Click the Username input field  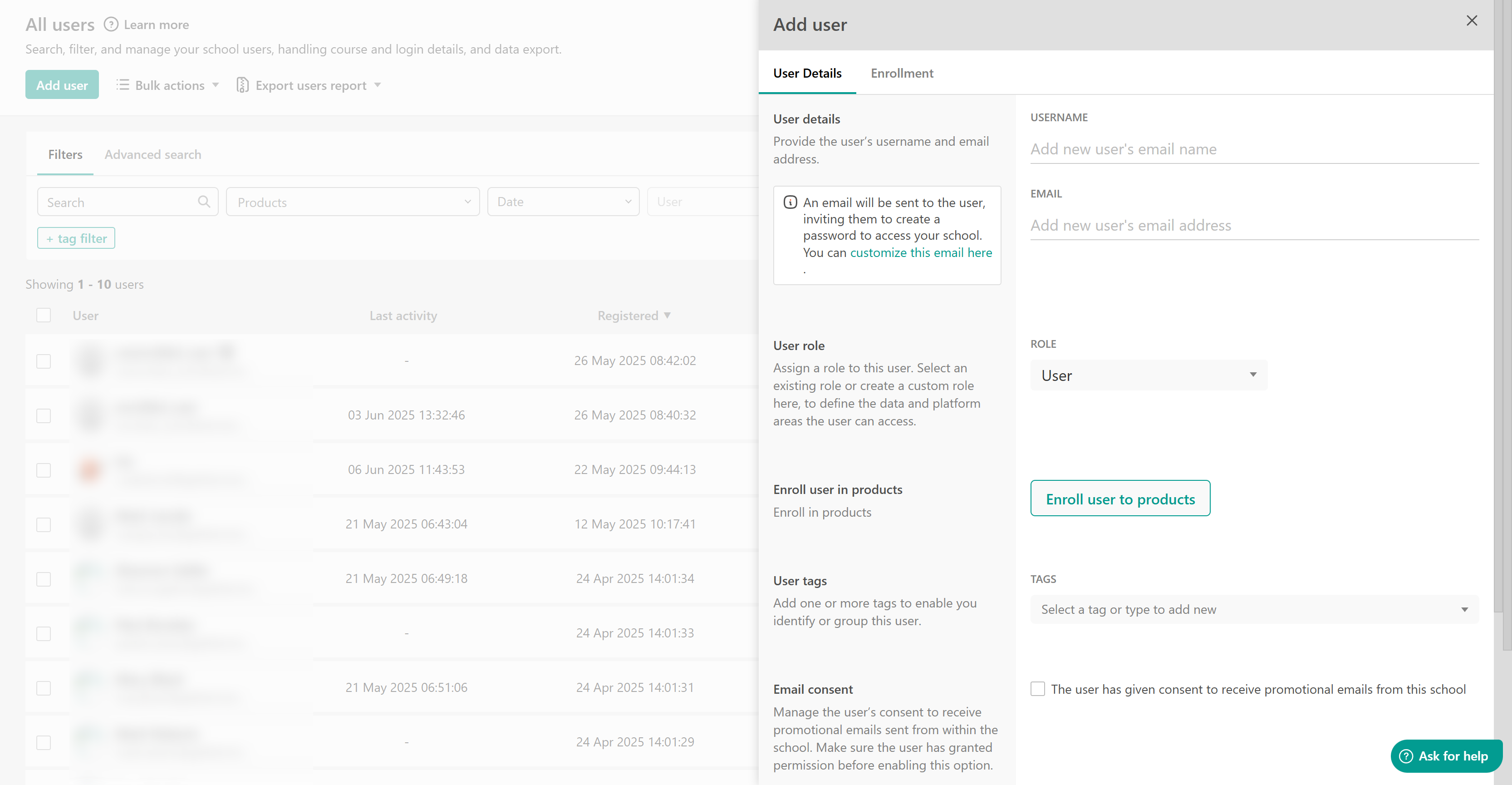click(1254, 149)
